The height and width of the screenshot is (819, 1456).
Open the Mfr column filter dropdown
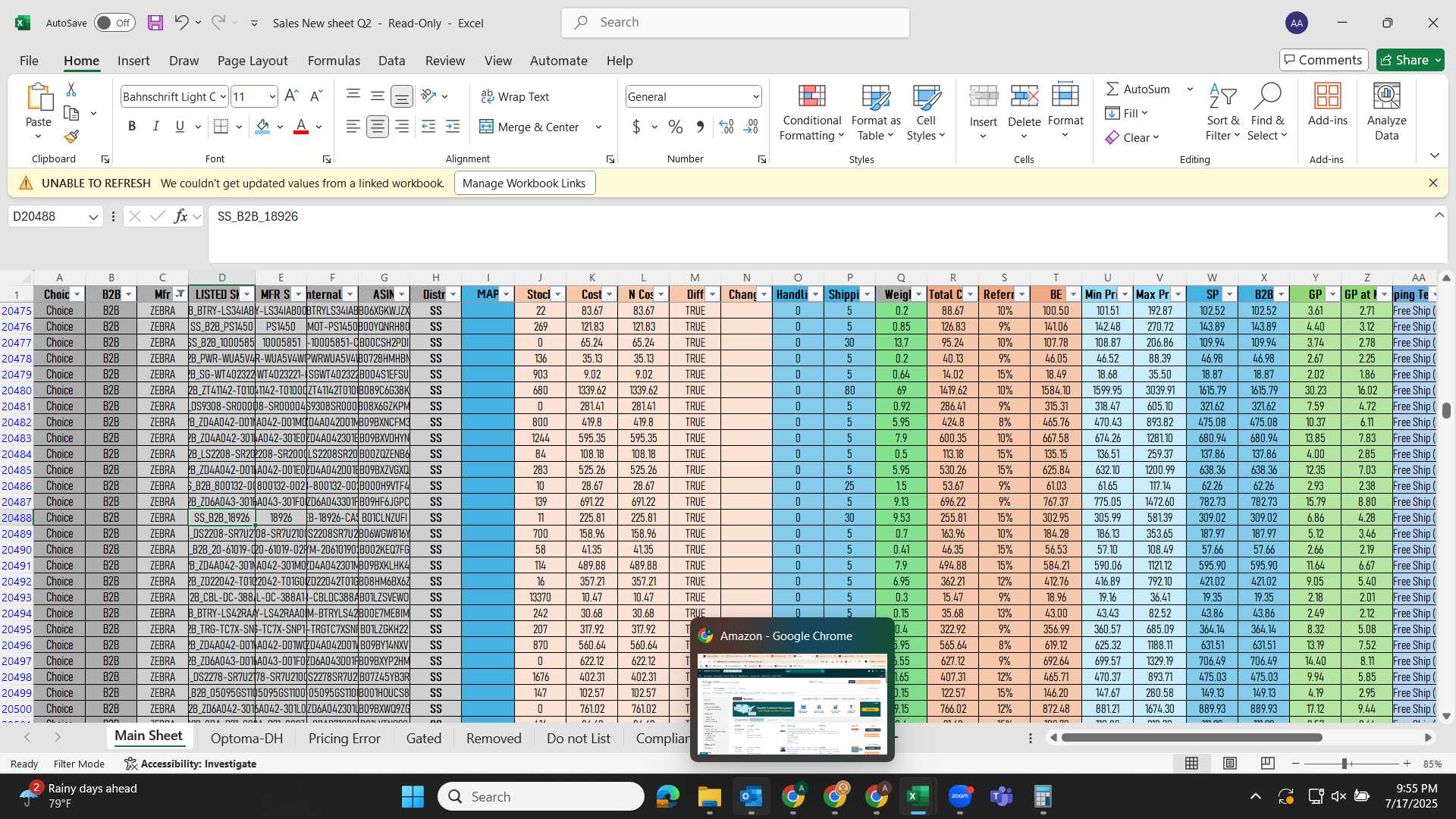pyautogui.click(x=180, y=294)
